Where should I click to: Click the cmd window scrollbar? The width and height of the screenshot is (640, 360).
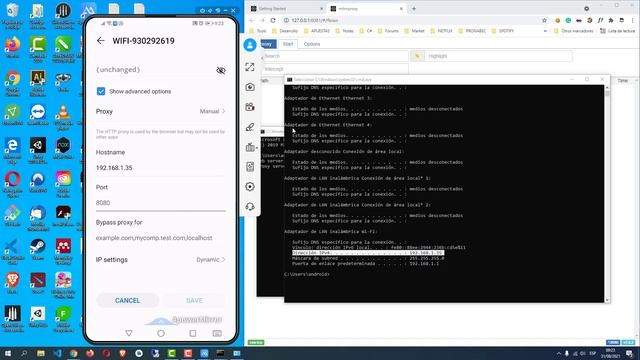(x=607, y=193)
